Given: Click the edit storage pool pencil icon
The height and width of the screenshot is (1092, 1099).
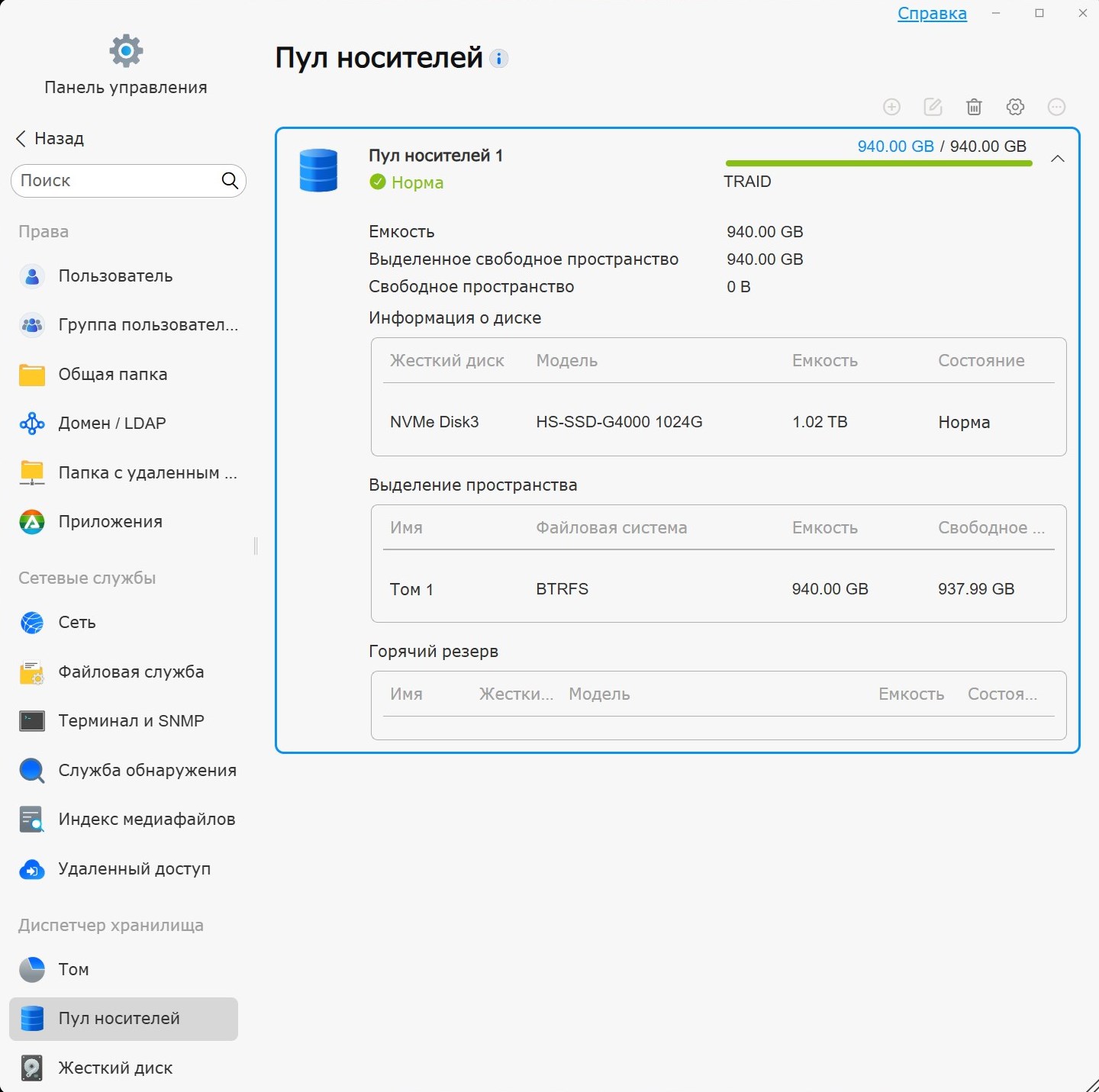Looking at the screenshot, I should click(933, 107).
